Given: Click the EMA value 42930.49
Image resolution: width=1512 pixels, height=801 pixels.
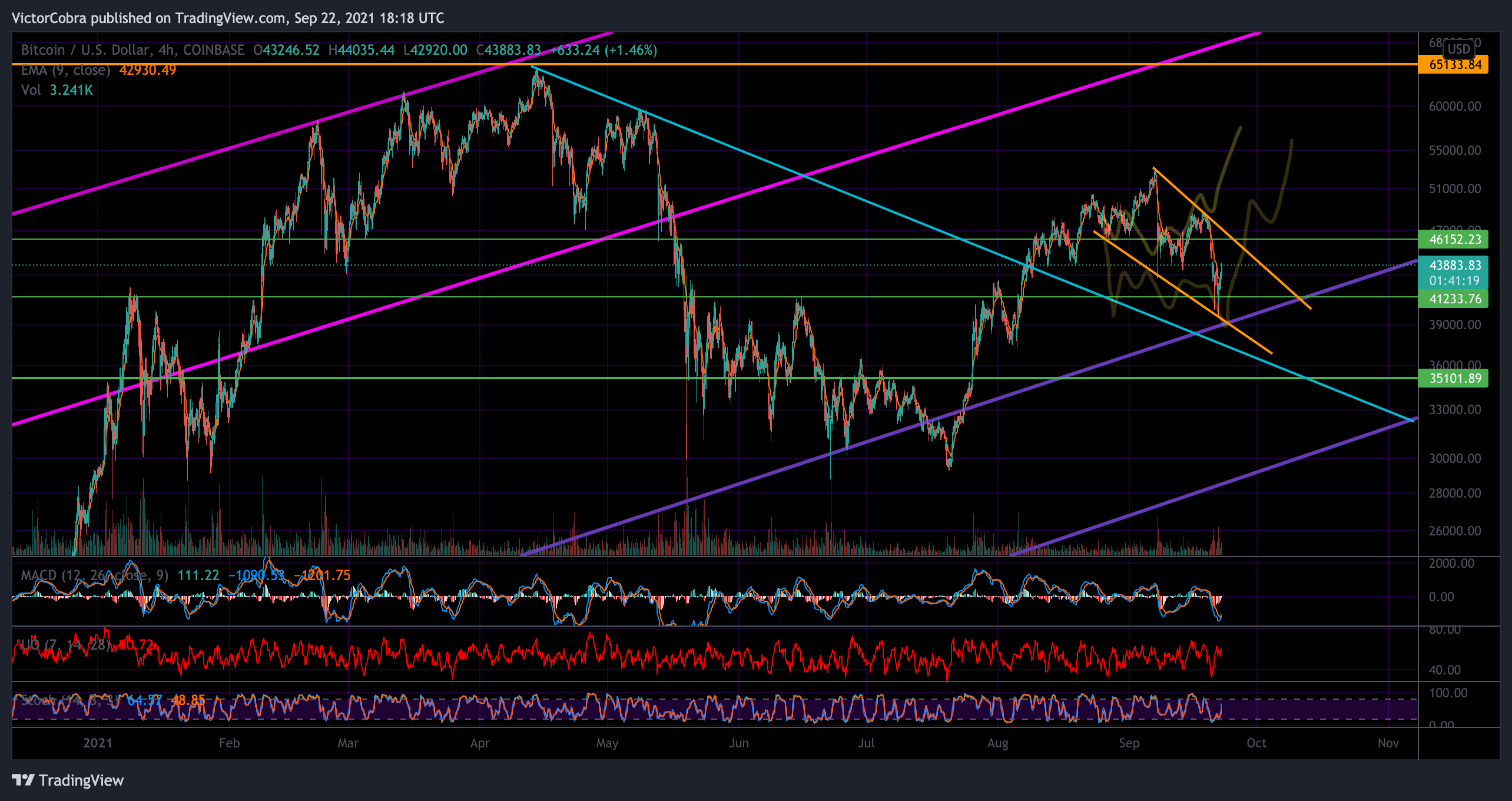Looking at the screenshot, I should coord(148,70).
